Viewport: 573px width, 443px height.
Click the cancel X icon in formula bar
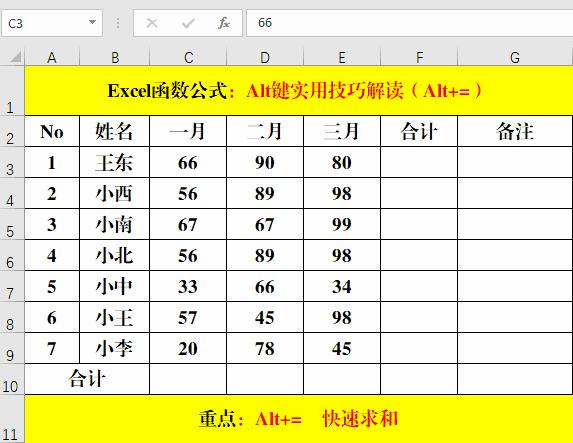click(x=152, y=23)
